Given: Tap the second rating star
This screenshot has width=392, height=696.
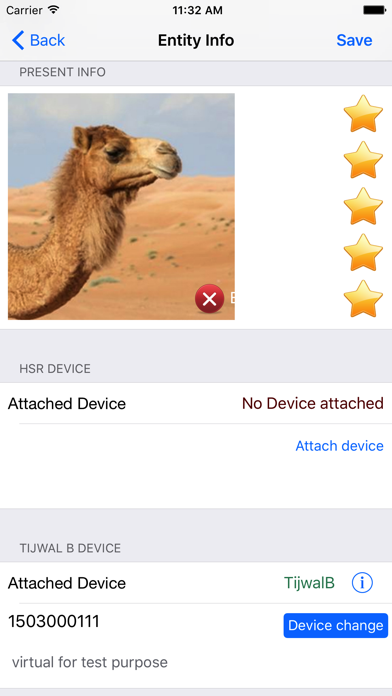Looking at the screenshot, I should (363, 160).
